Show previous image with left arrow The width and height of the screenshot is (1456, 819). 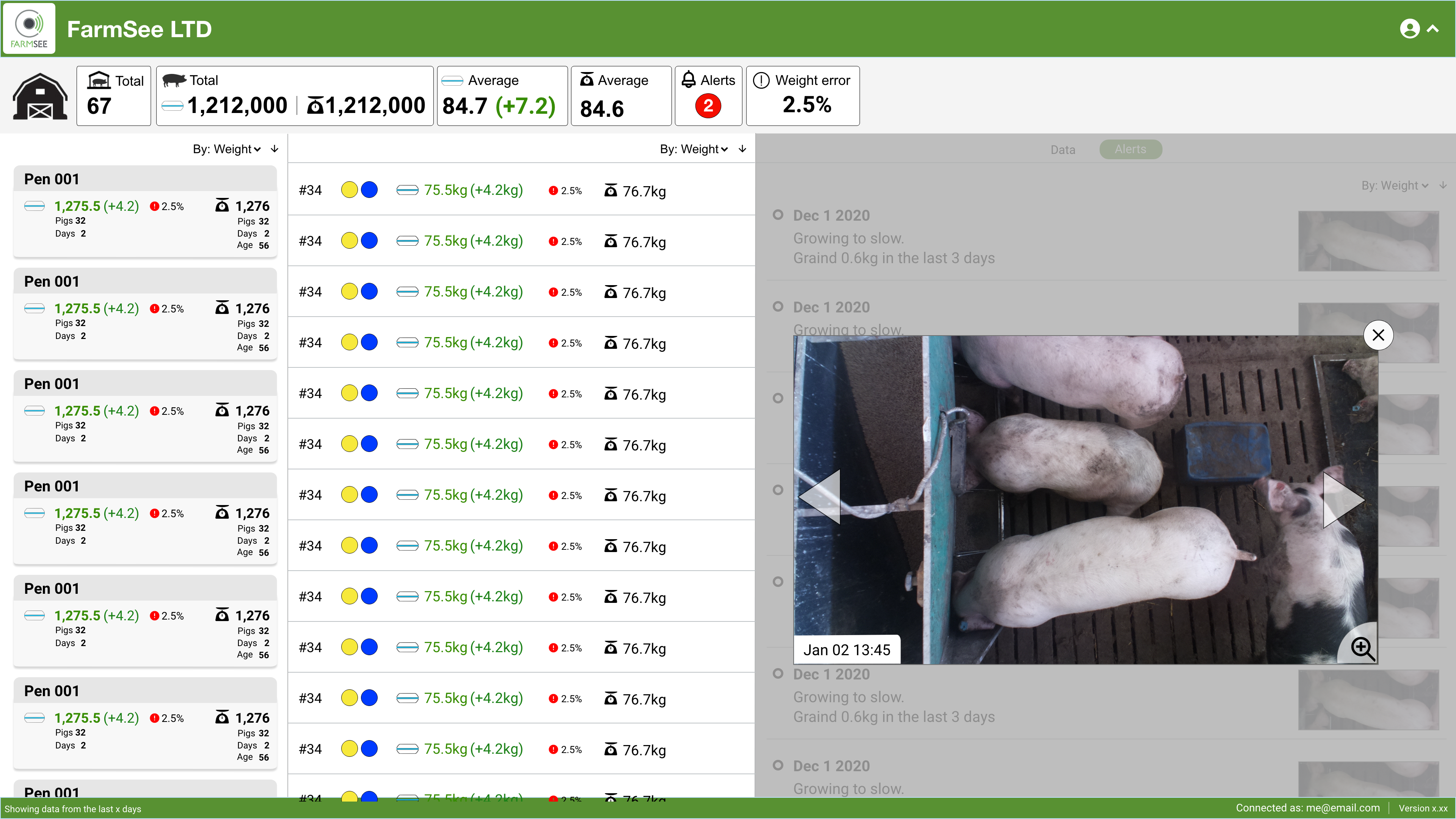pos(819,497)
